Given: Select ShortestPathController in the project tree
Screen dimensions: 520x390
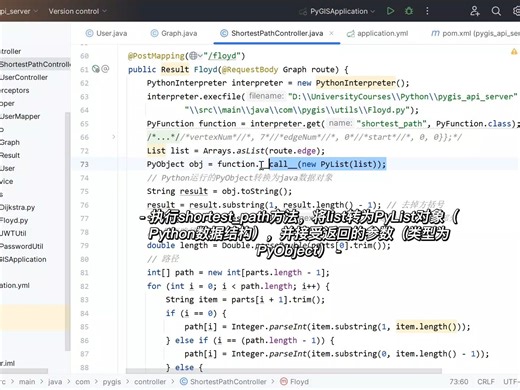Looking at the screenshot, I should [x=35, y=64].
